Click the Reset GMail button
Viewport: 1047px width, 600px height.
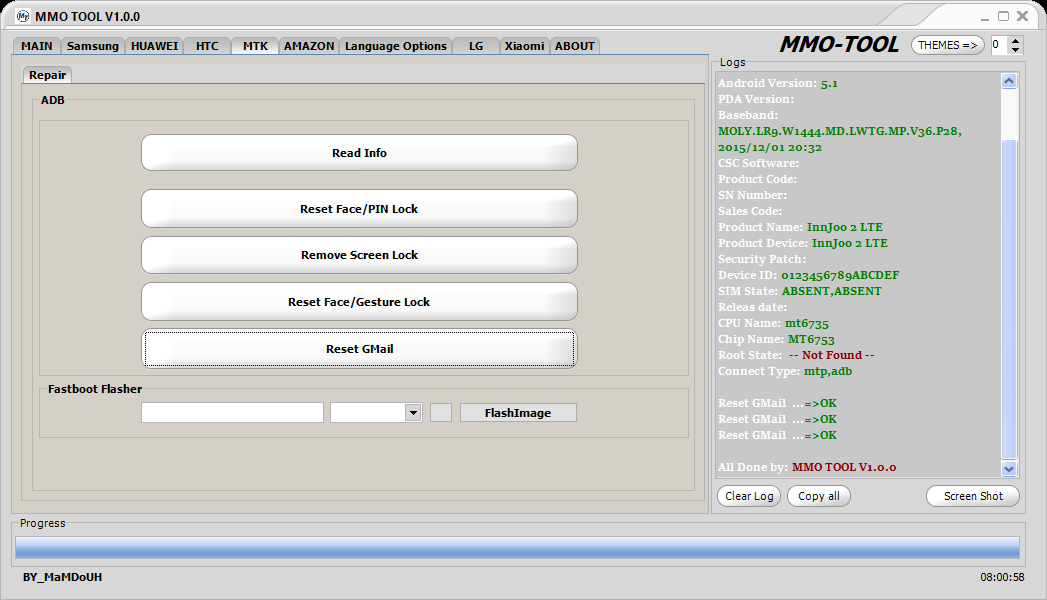click(359, 348)
